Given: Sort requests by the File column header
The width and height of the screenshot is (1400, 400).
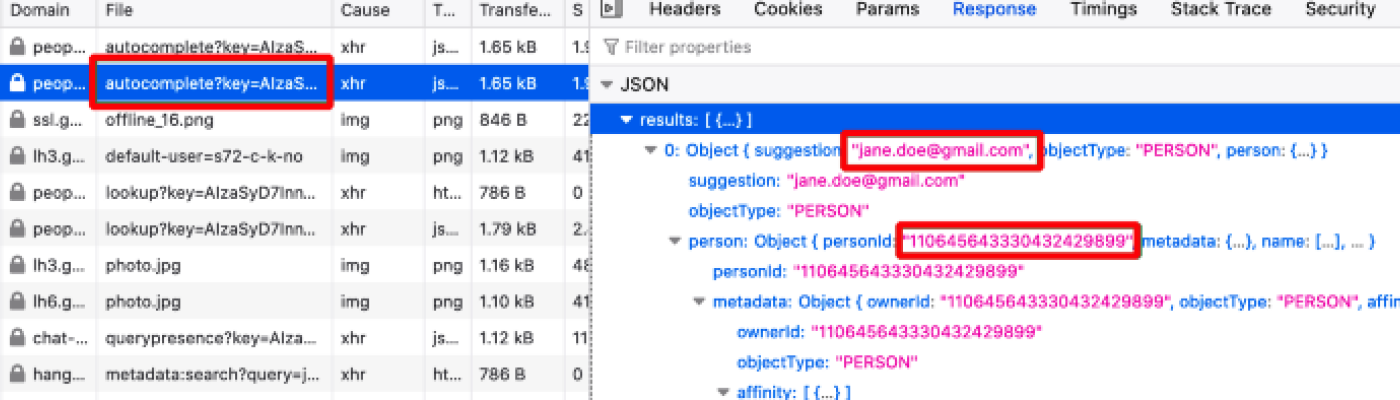Looking at the screenshot, I should coord(120,11).
